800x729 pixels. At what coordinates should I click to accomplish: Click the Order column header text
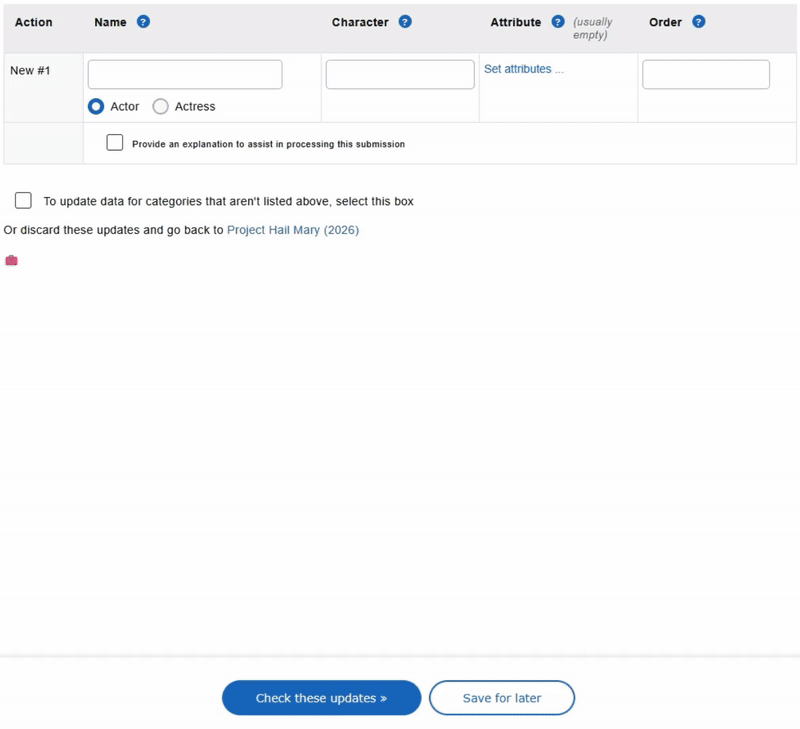click(x=665, y=22)
